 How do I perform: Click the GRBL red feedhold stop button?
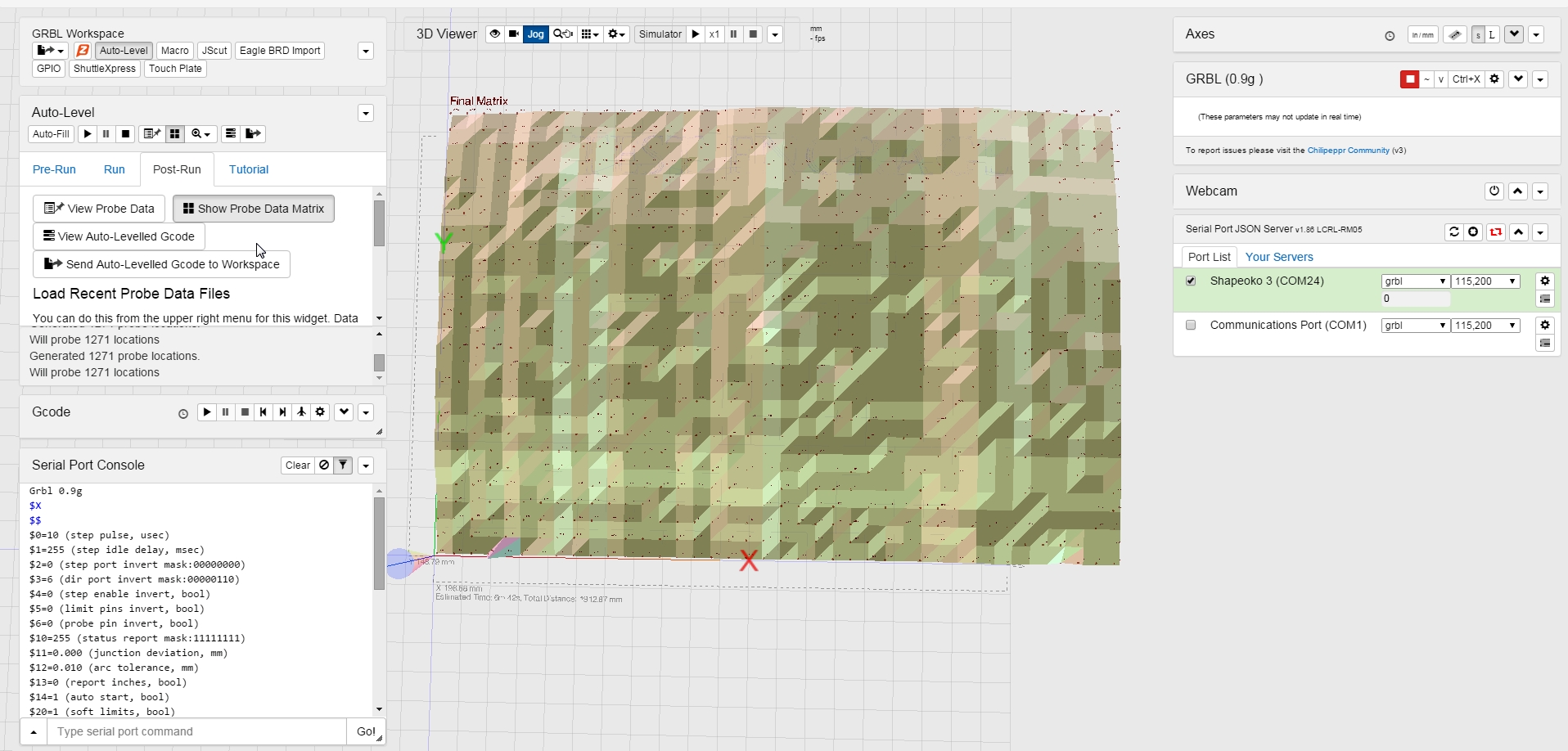point(1409,79)
